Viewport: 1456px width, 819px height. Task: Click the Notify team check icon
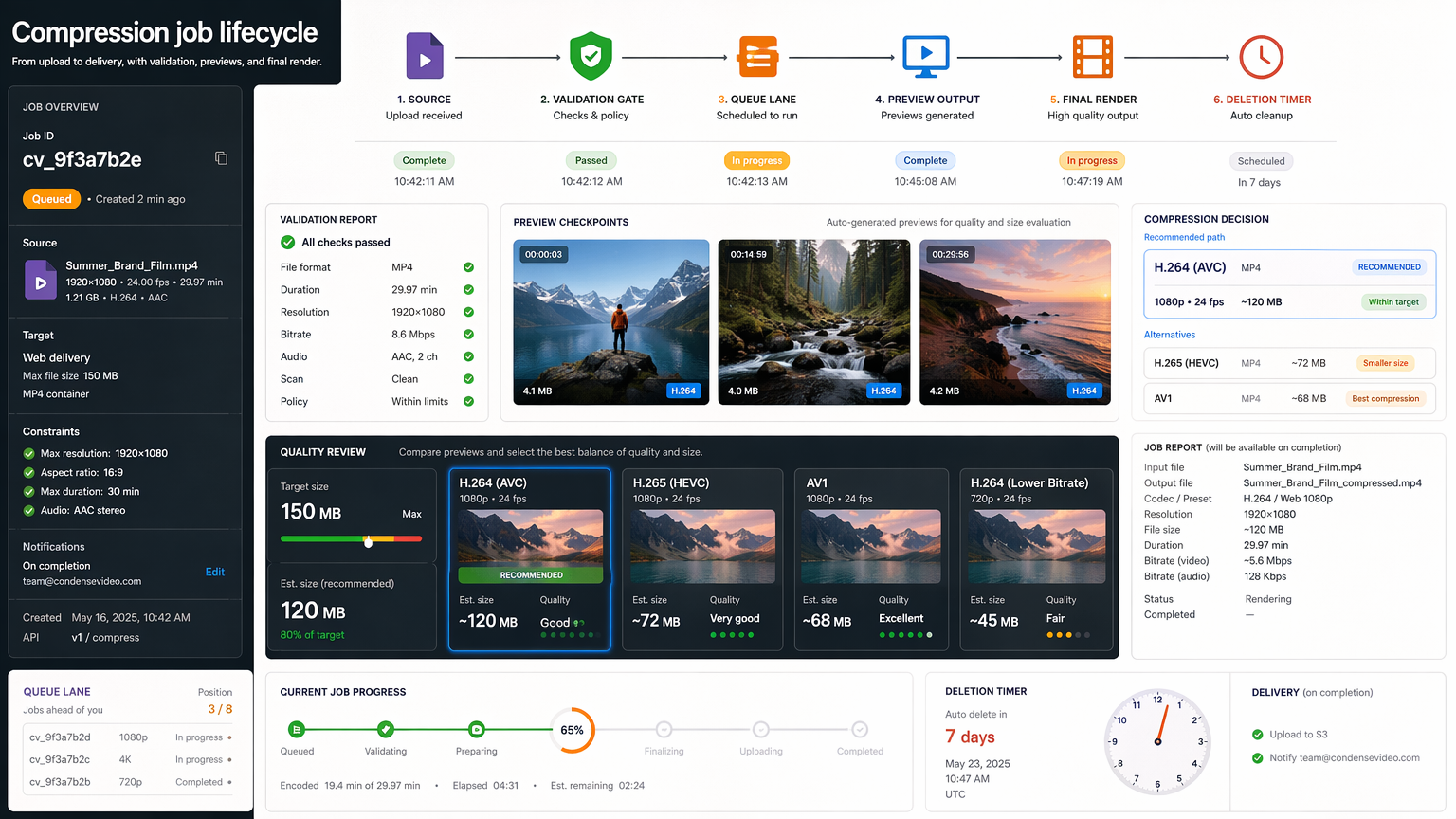[1258, 758]
